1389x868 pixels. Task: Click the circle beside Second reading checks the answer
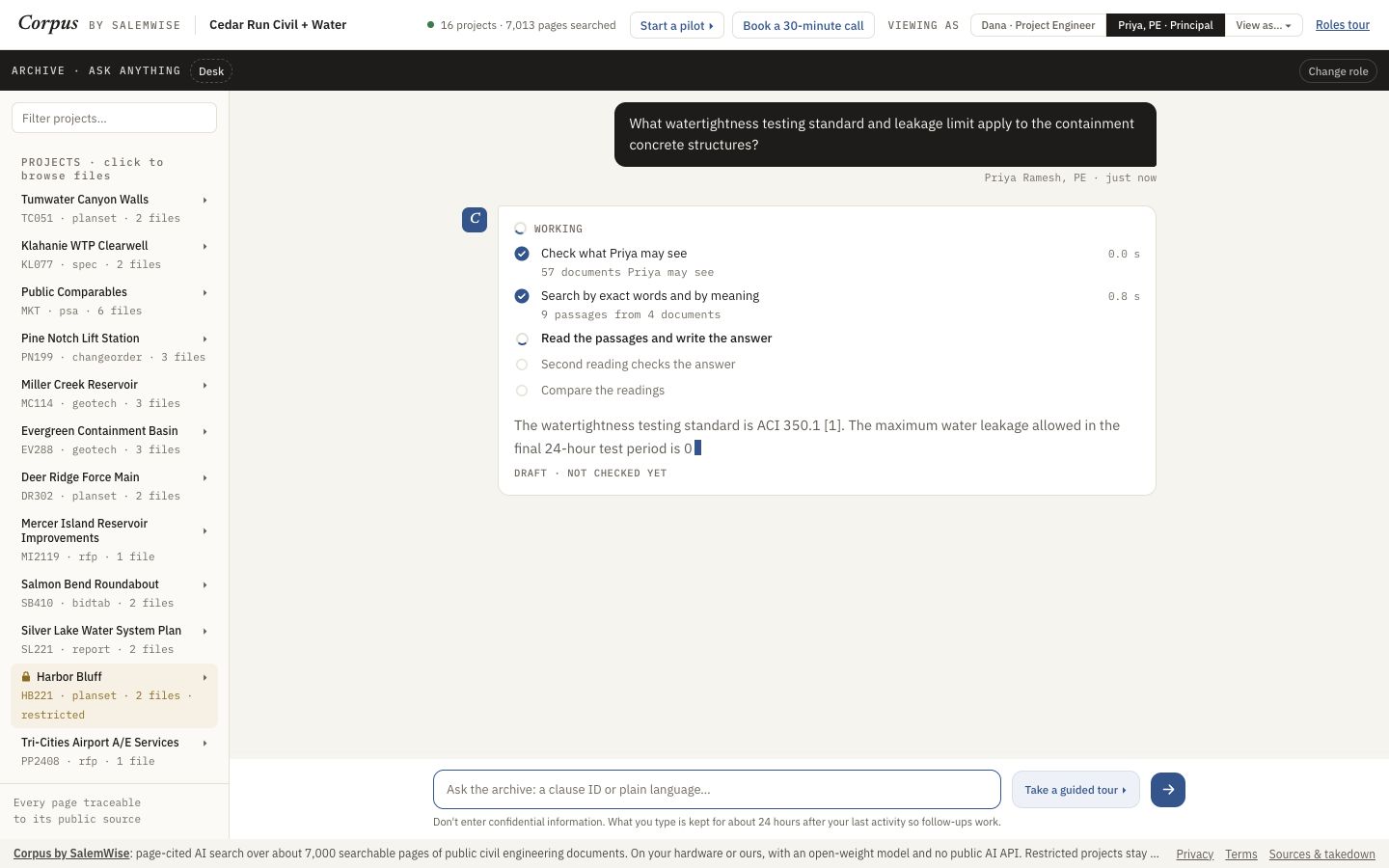coord(522,365)
